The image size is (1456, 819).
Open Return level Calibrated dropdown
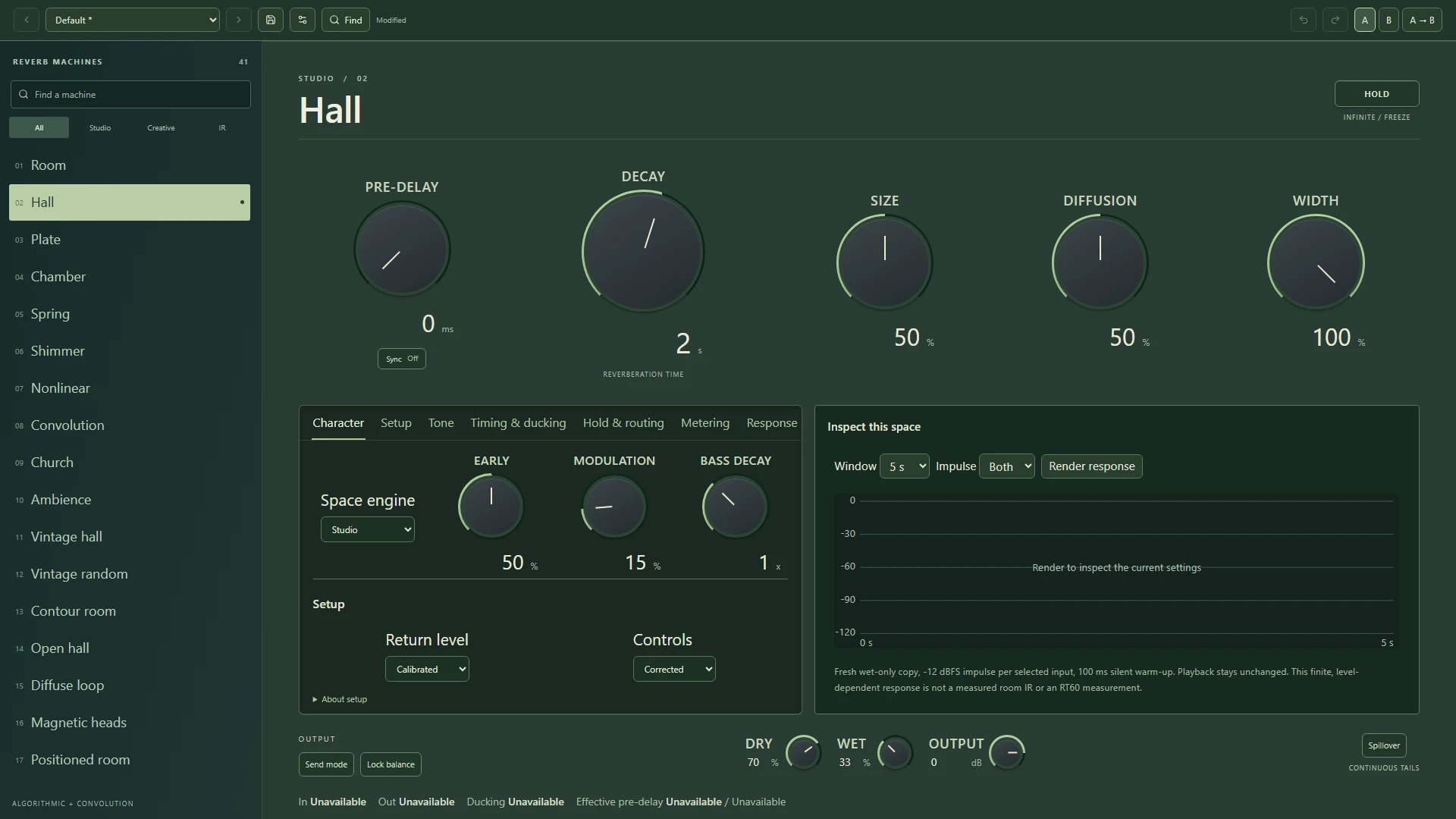tap(427, 669)
